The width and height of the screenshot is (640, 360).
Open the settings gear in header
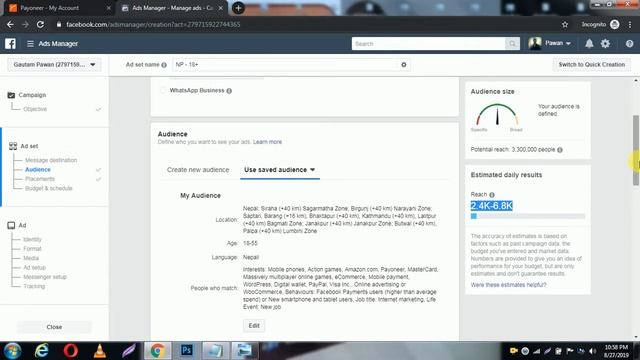pyautogui.click(x=605, y=44)
